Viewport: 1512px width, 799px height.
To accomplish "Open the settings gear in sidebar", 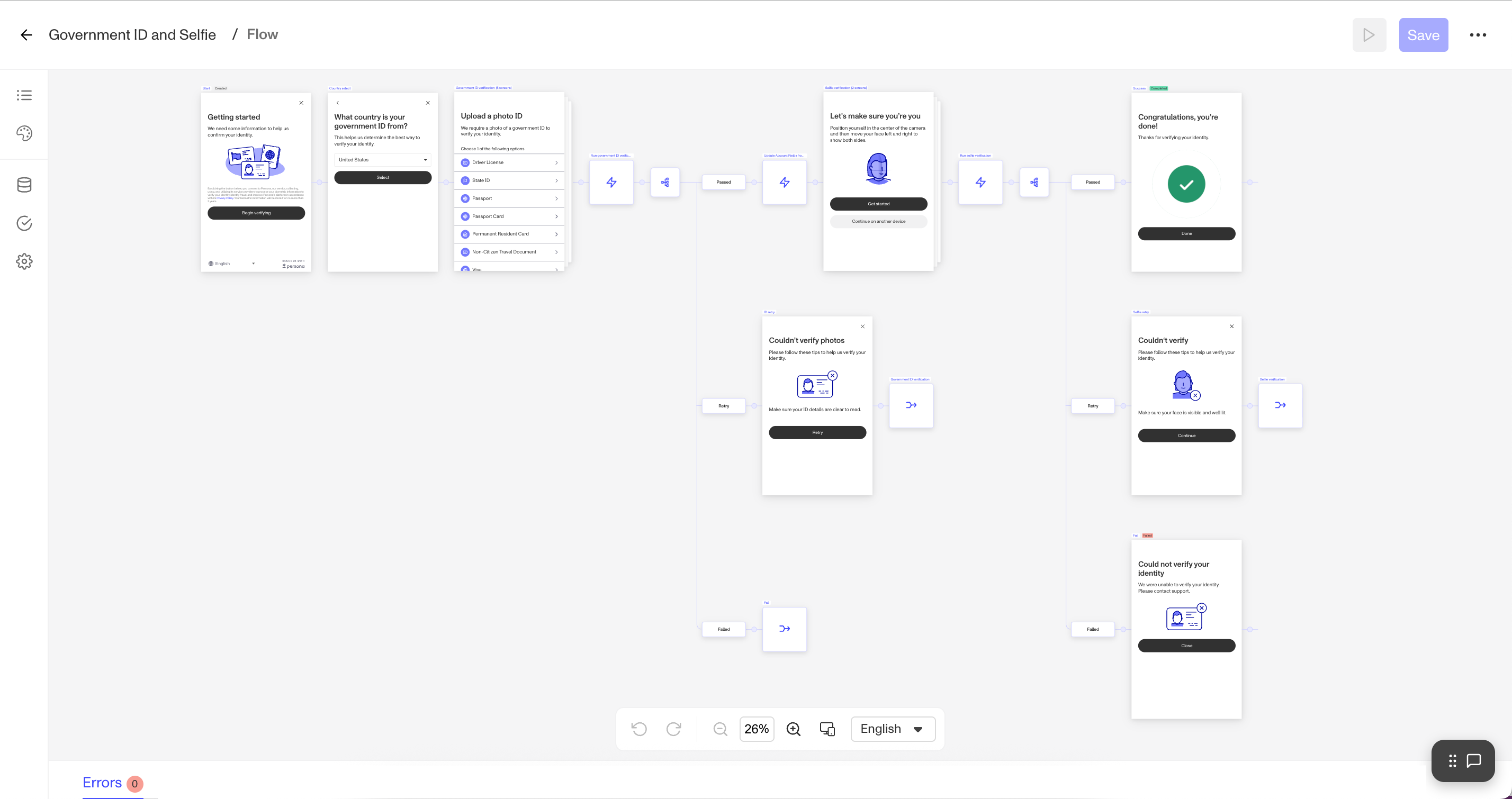I will click(x=24, y=261).
